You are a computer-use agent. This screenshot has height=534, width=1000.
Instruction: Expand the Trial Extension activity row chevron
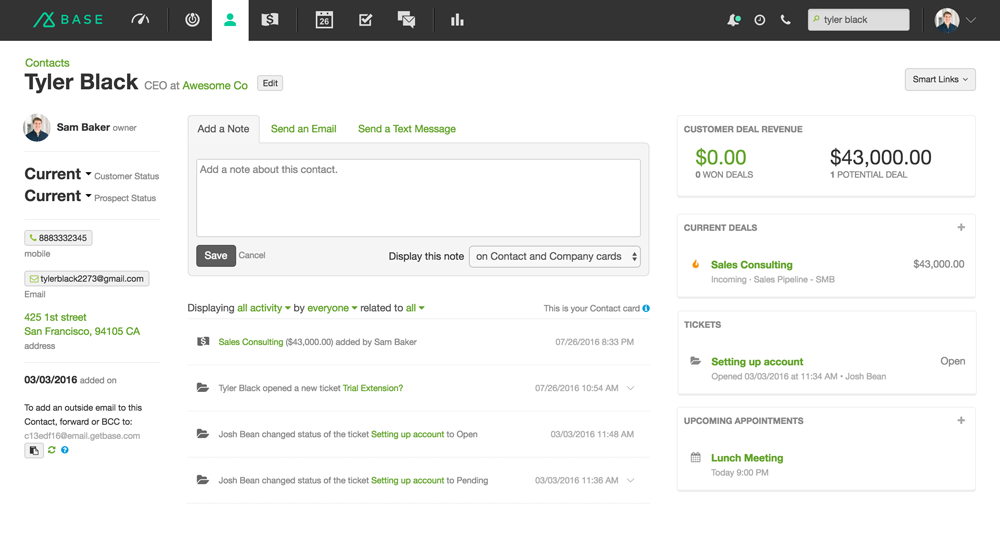[x=630, y=388]
